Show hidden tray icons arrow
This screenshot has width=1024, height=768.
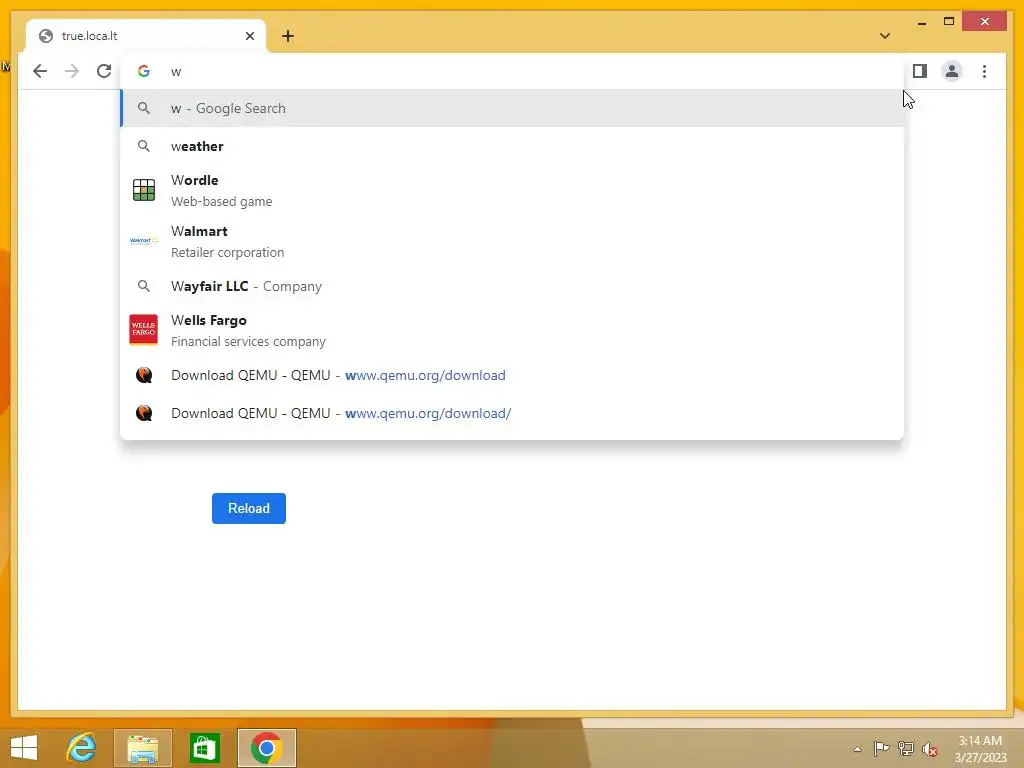point(857,749)
